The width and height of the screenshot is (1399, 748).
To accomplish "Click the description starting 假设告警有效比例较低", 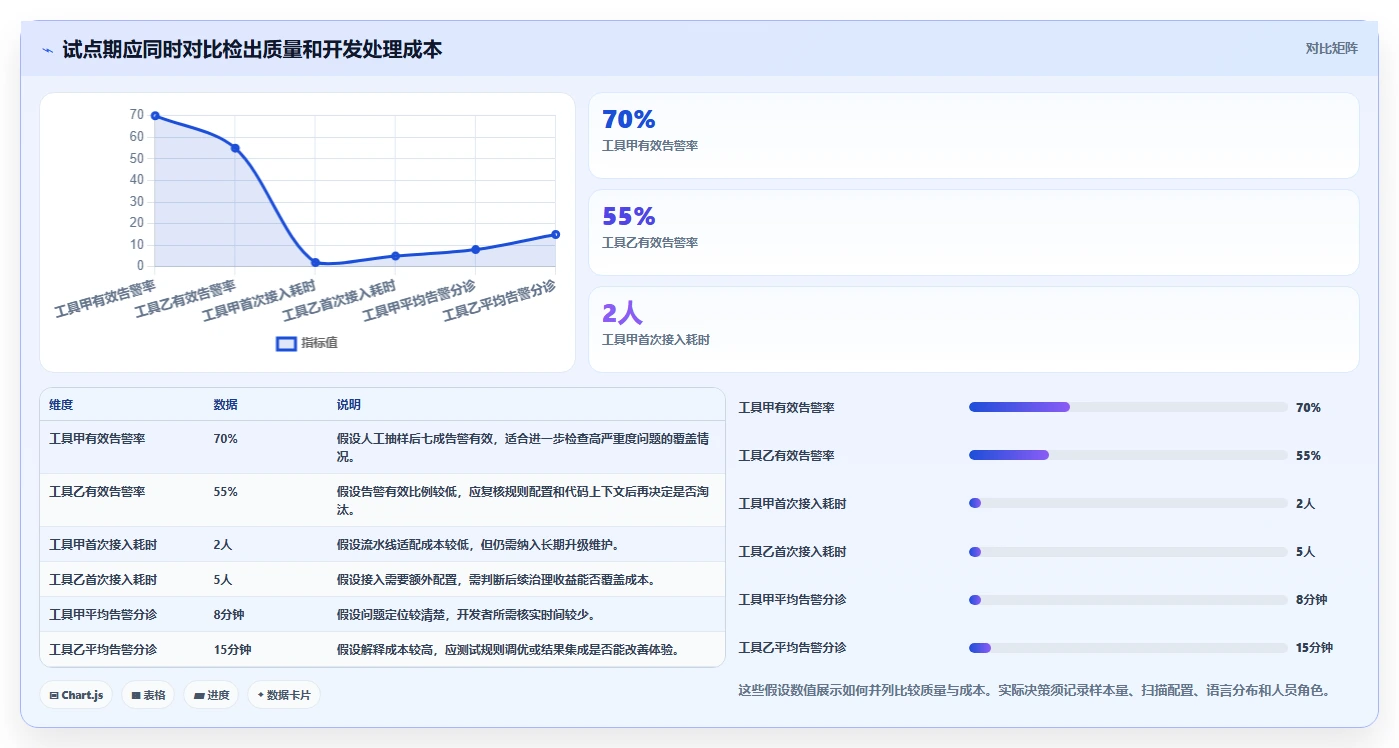I will pos(524,501).
